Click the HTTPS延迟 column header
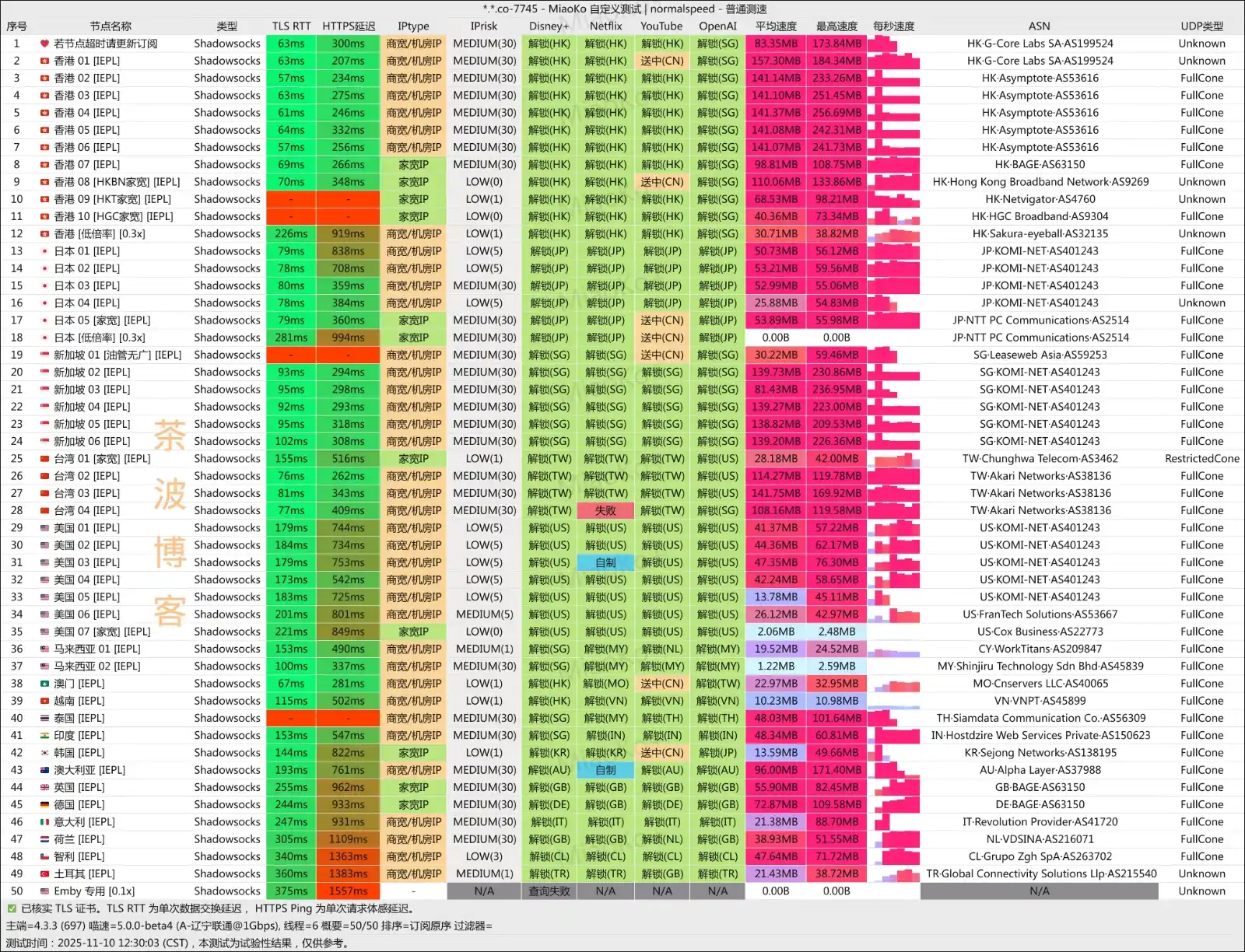 point(348,26)
